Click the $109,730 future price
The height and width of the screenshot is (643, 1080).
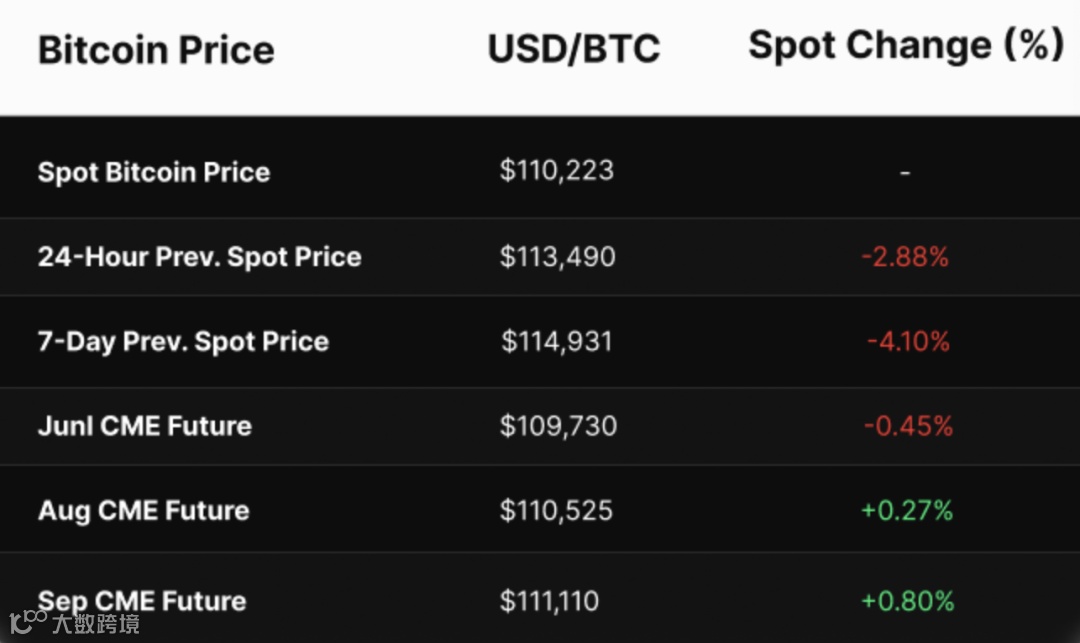tap(559, 426)
